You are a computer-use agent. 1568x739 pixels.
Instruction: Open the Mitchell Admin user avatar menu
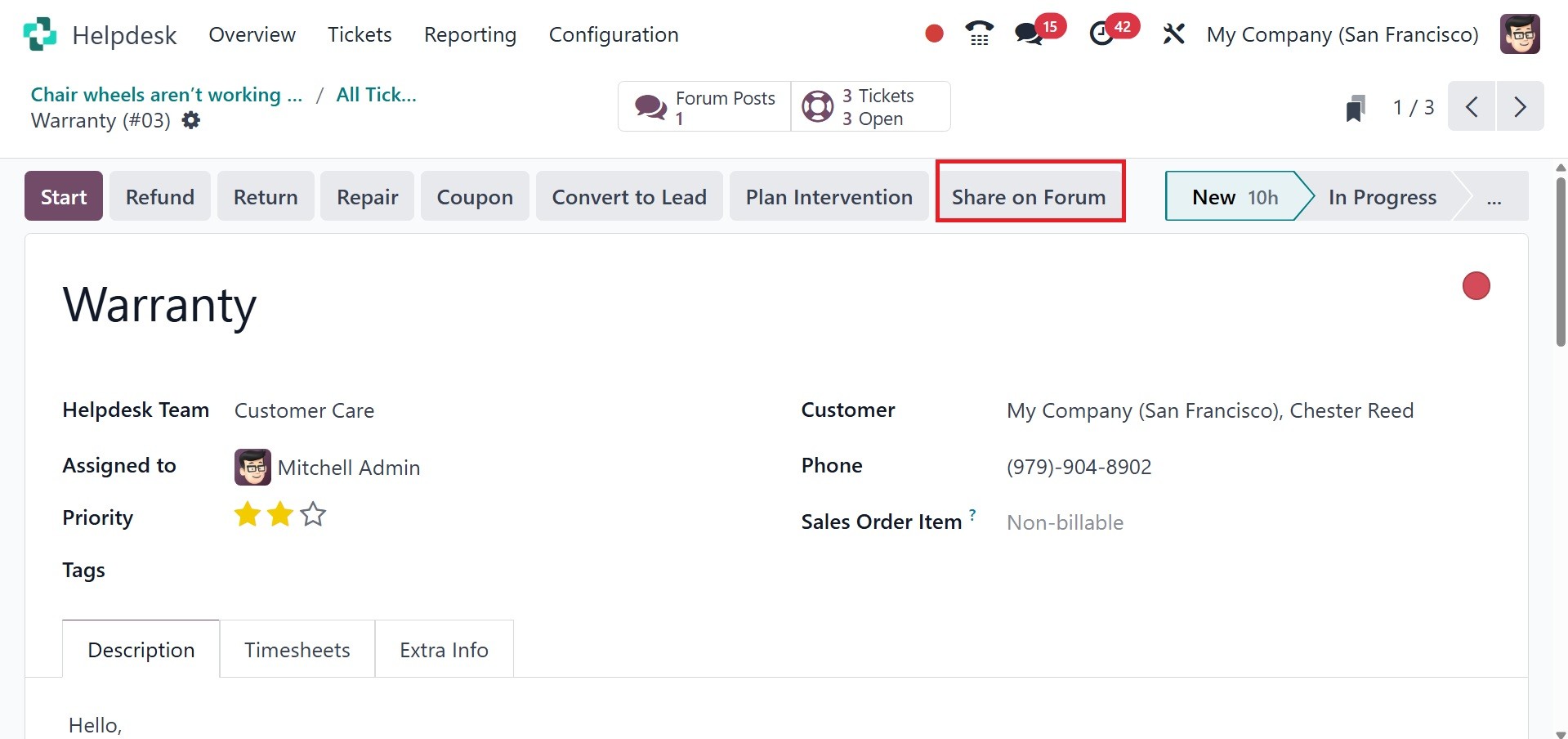pos(1519,34)
